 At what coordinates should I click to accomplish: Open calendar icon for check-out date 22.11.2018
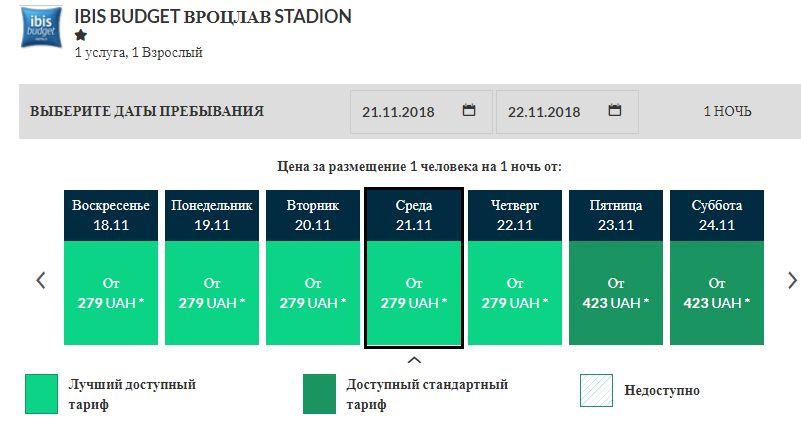click(x=615, y=111)
